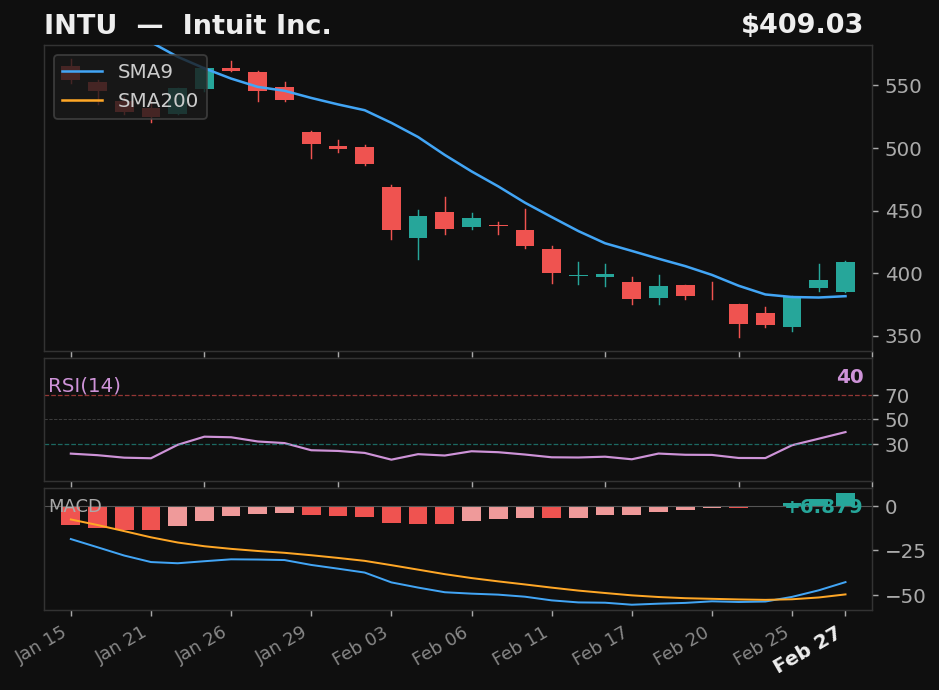Click the RSI 70 axis label
Screen dimensions: 939x690
(x=897, y=396)
